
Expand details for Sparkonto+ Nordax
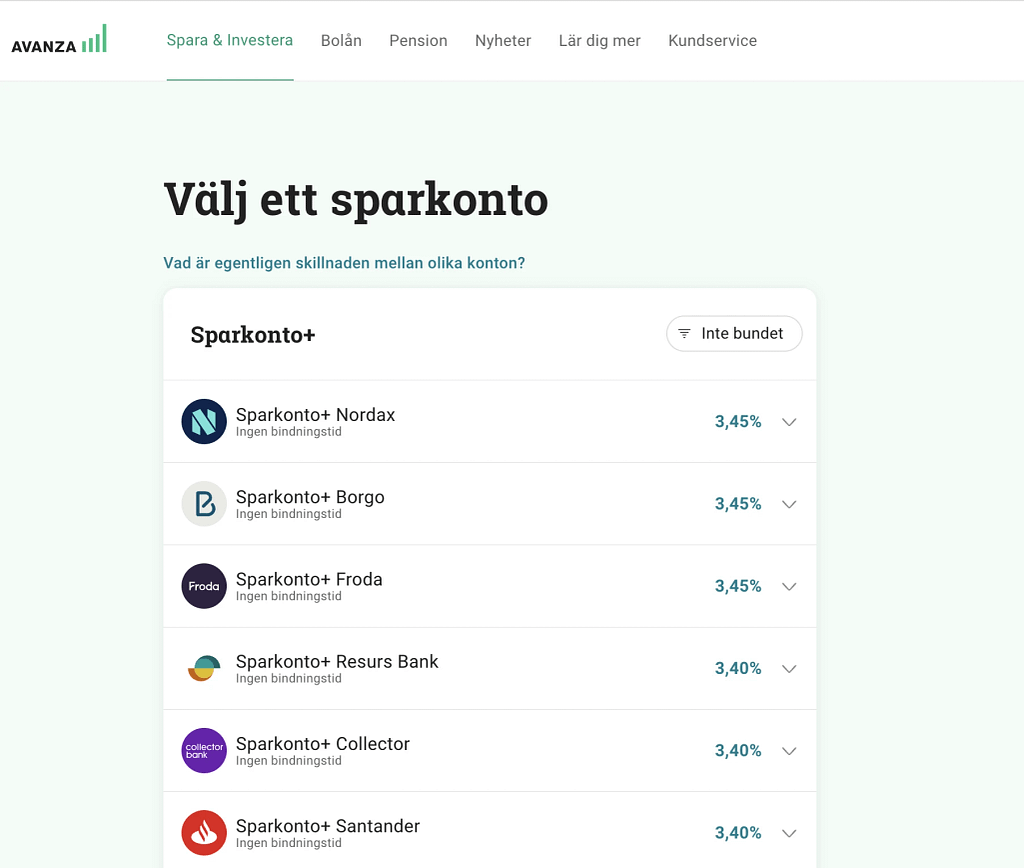pos(789,421)
